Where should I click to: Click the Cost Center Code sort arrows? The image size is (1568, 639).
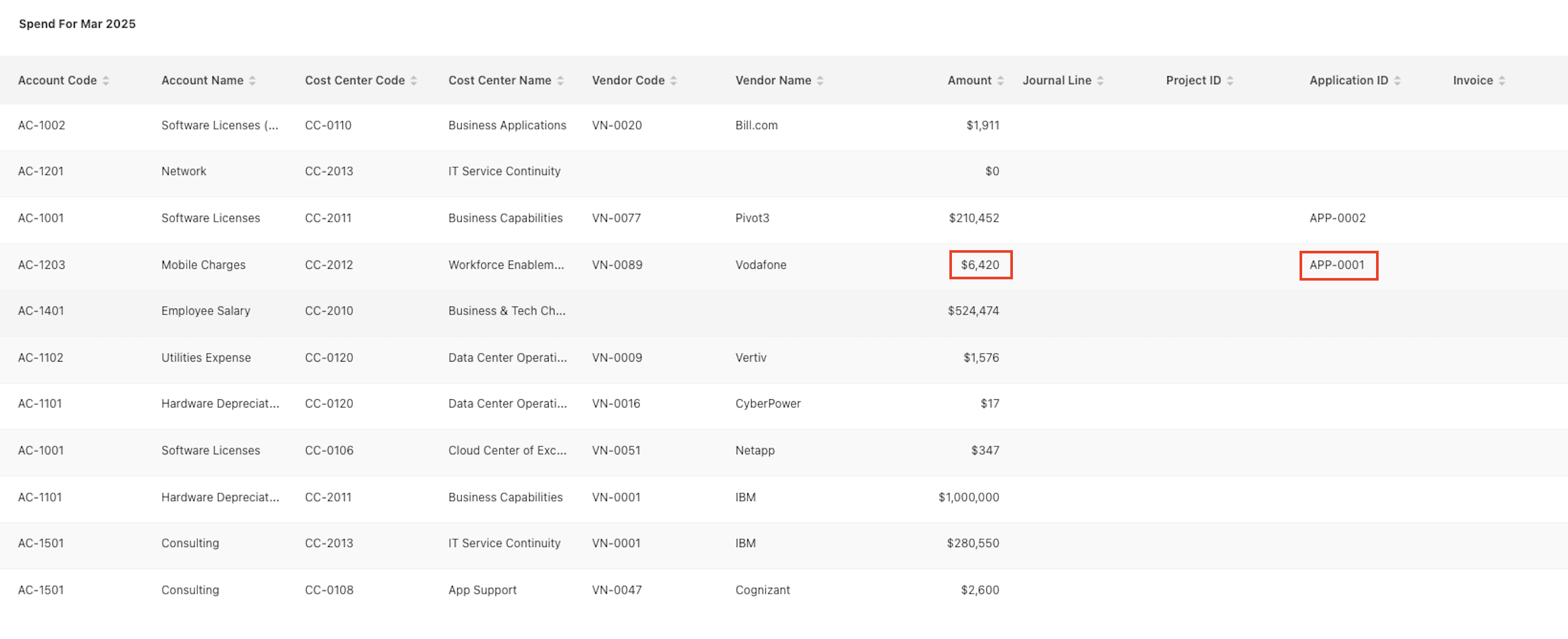coord(414,80)
